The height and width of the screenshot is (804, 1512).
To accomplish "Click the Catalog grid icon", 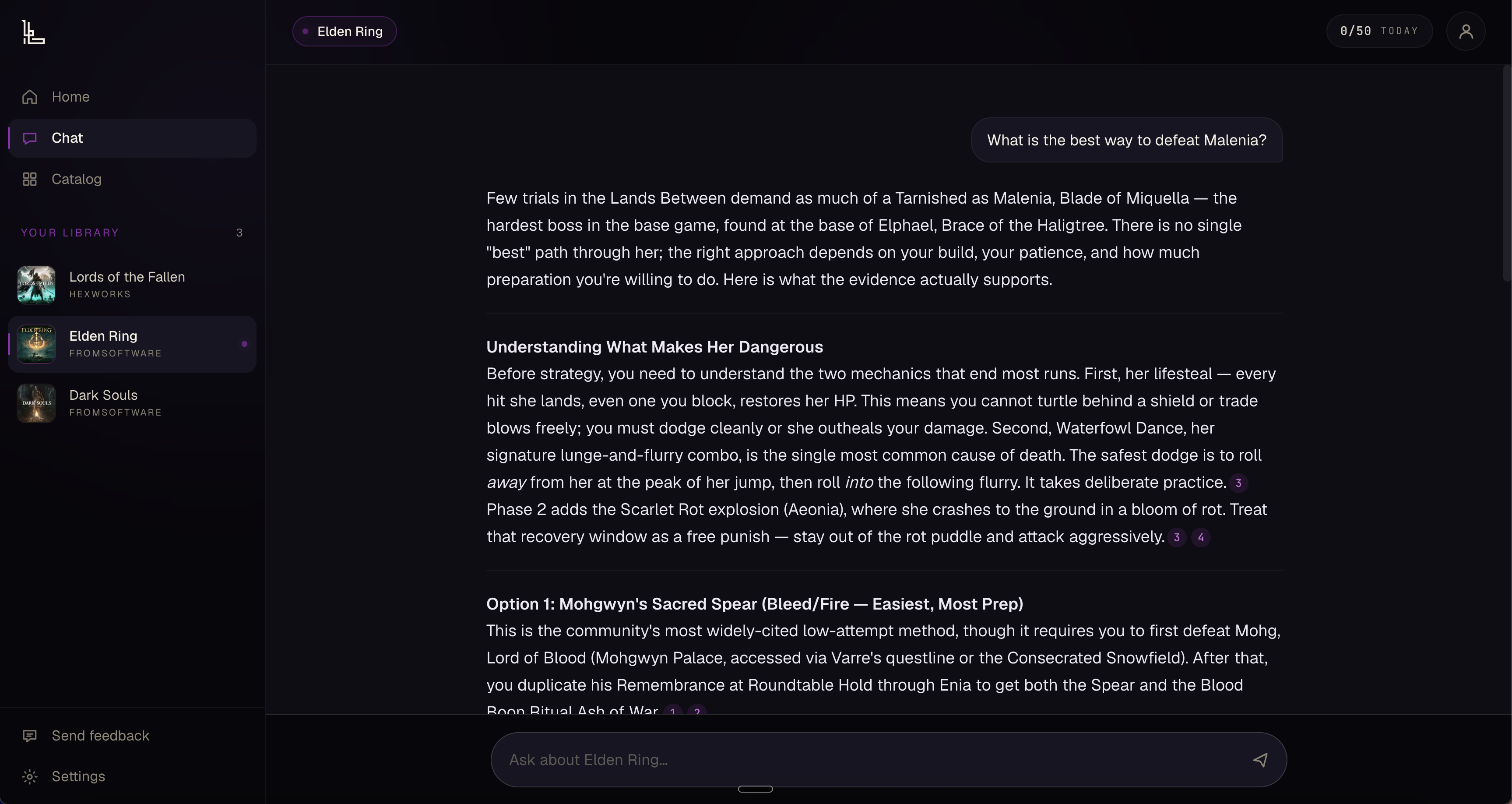I will [30, 179].
